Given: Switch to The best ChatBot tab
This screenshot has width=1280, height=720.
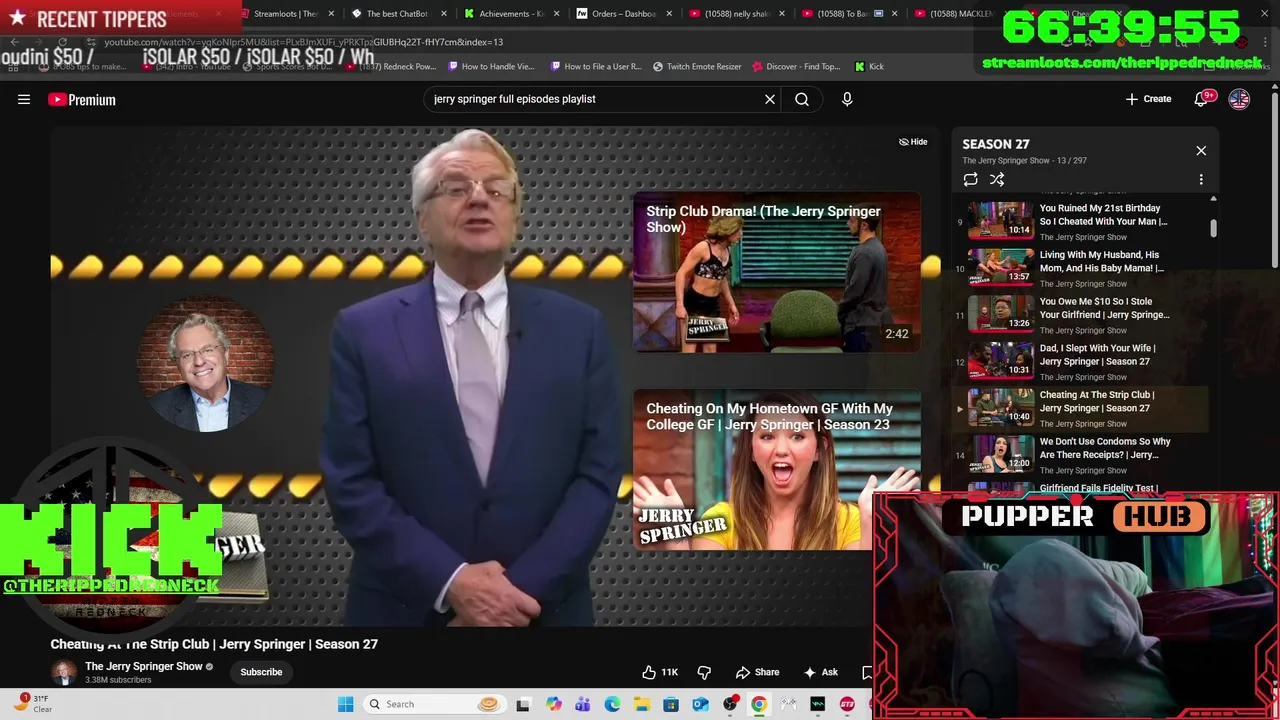Looking at the screenshot, I should pyautogui.click(x=396, y=14).
